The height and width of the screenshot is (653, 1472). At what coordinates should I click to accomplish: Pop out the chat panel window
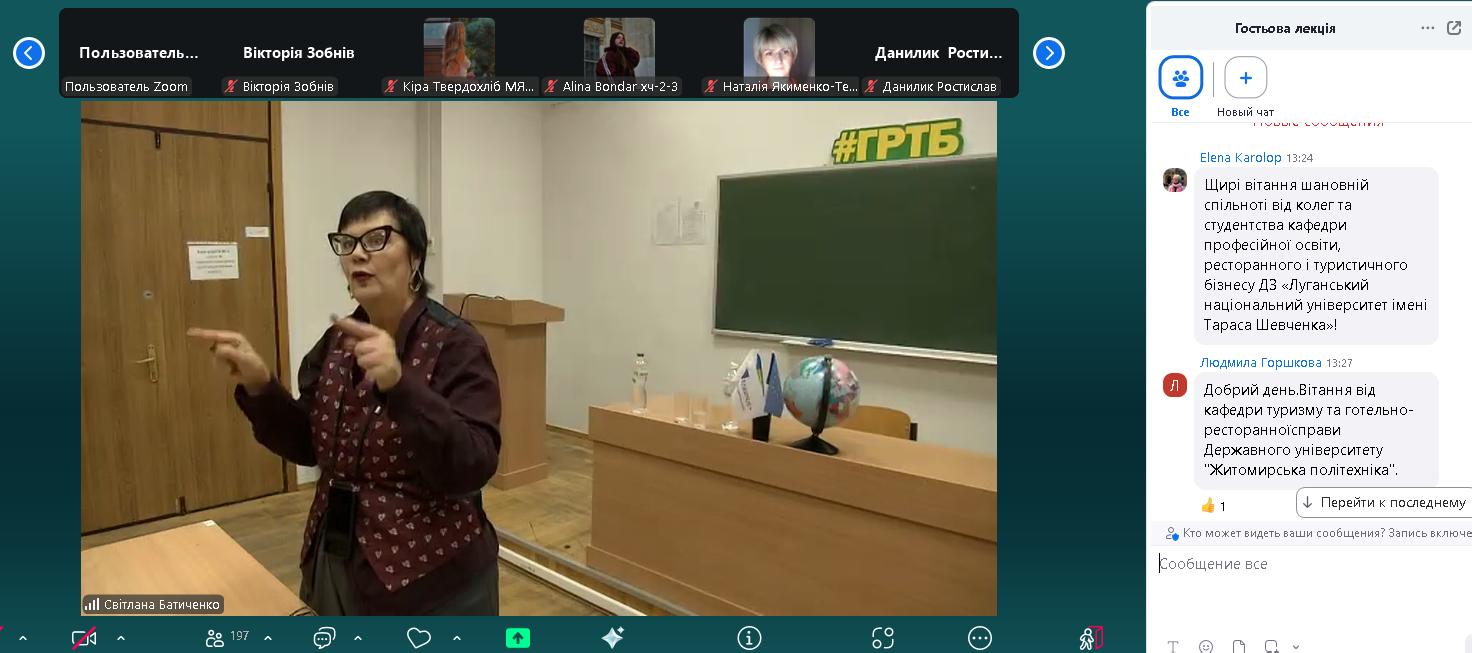coord(1454,28)
